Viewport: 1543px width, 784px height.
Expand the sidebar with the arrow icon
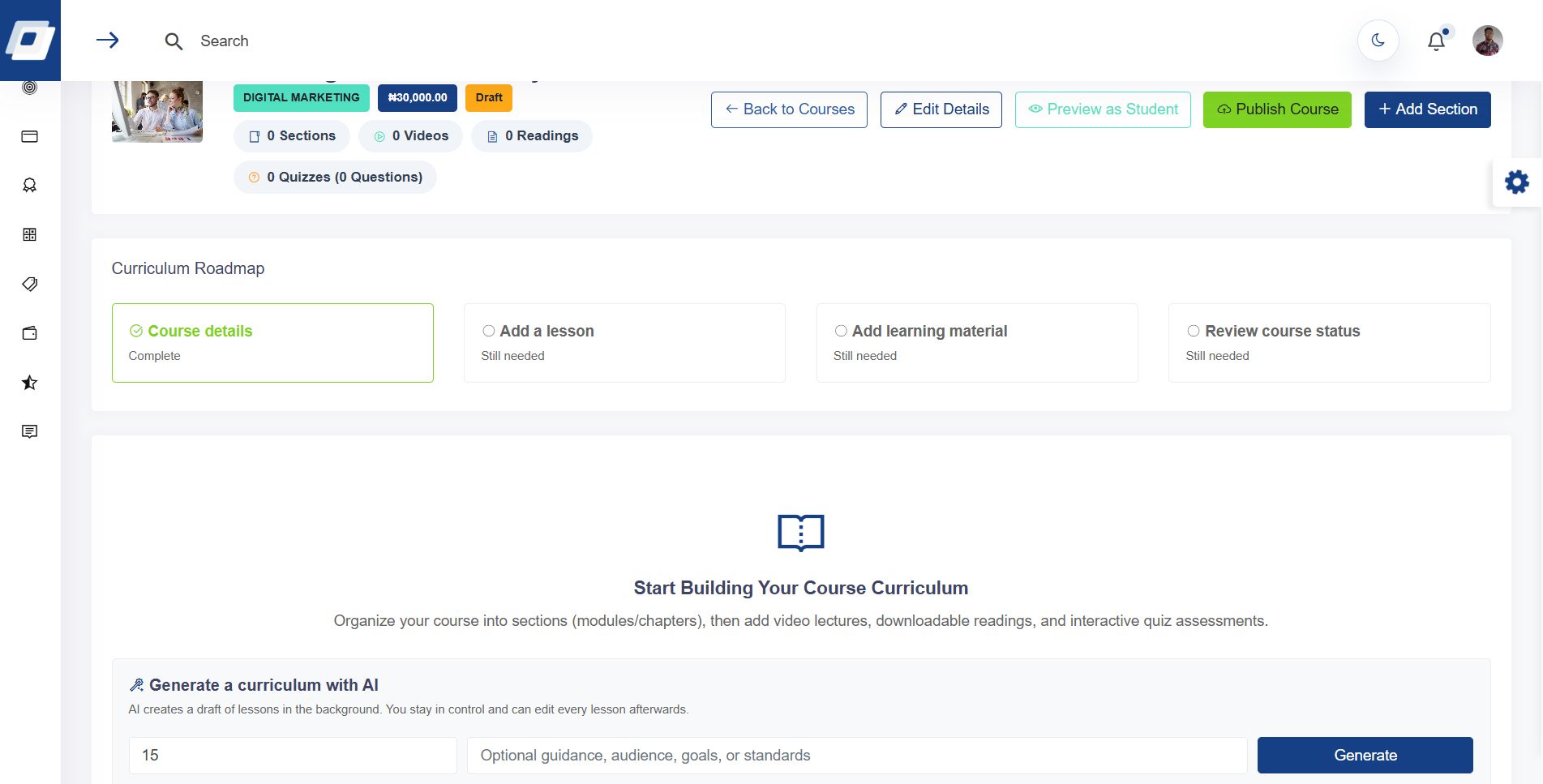click(x=107, y=41)
